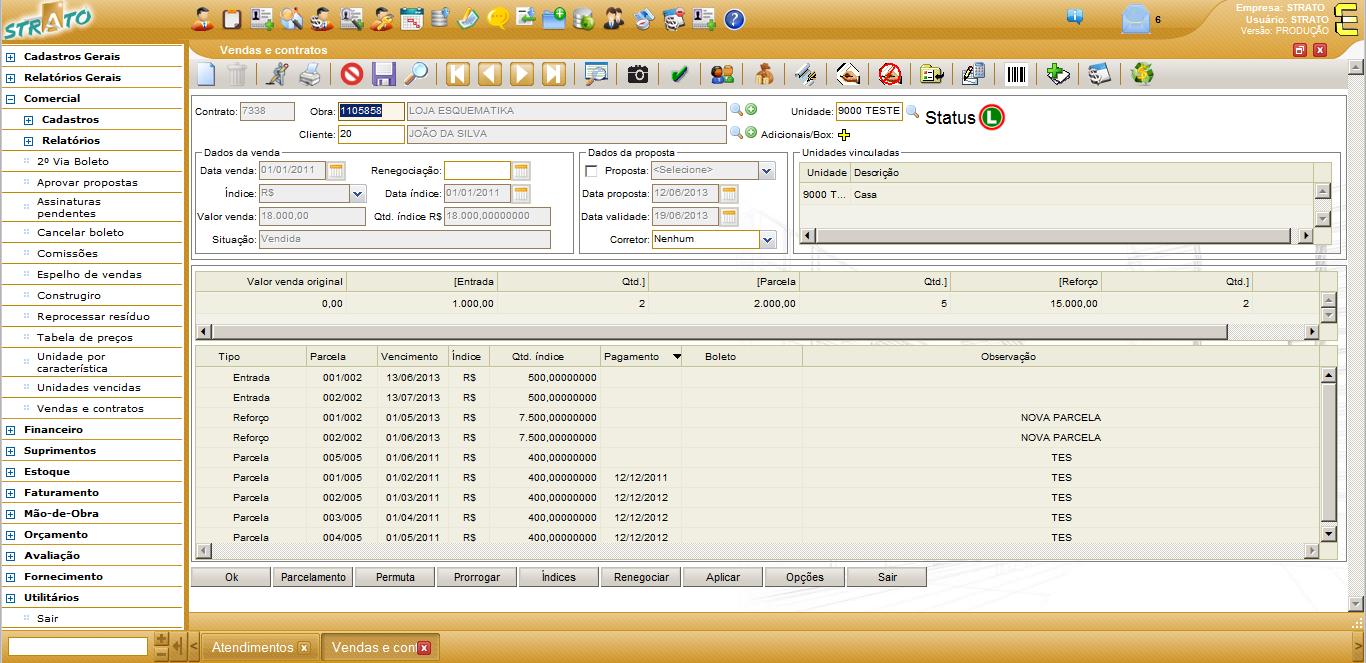Click the green checkmark toolbar icon
The width and height of the screenshot is (1366, 663).
coord(680,74)
